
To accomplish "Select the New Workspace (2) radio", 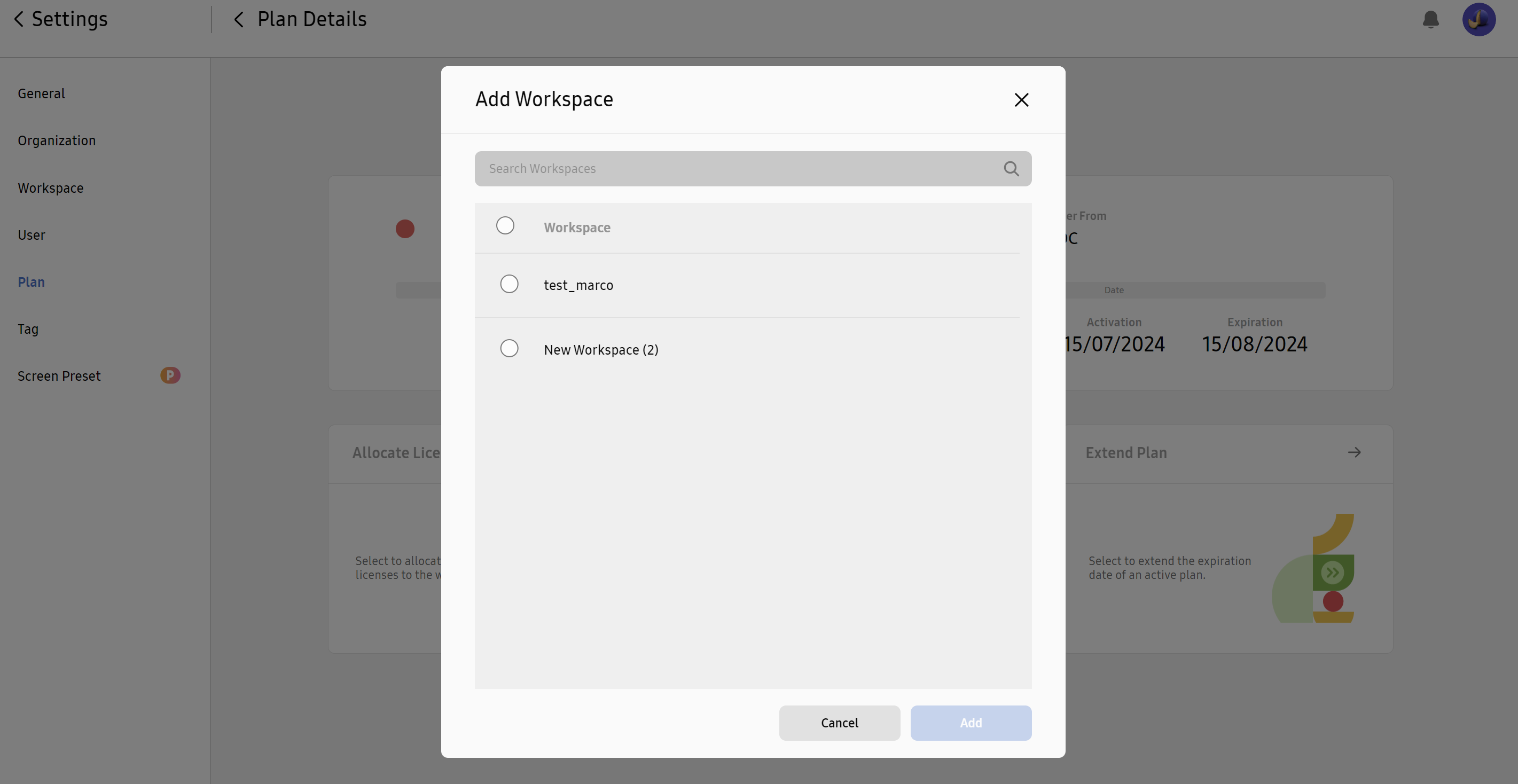I will point(509,348).
